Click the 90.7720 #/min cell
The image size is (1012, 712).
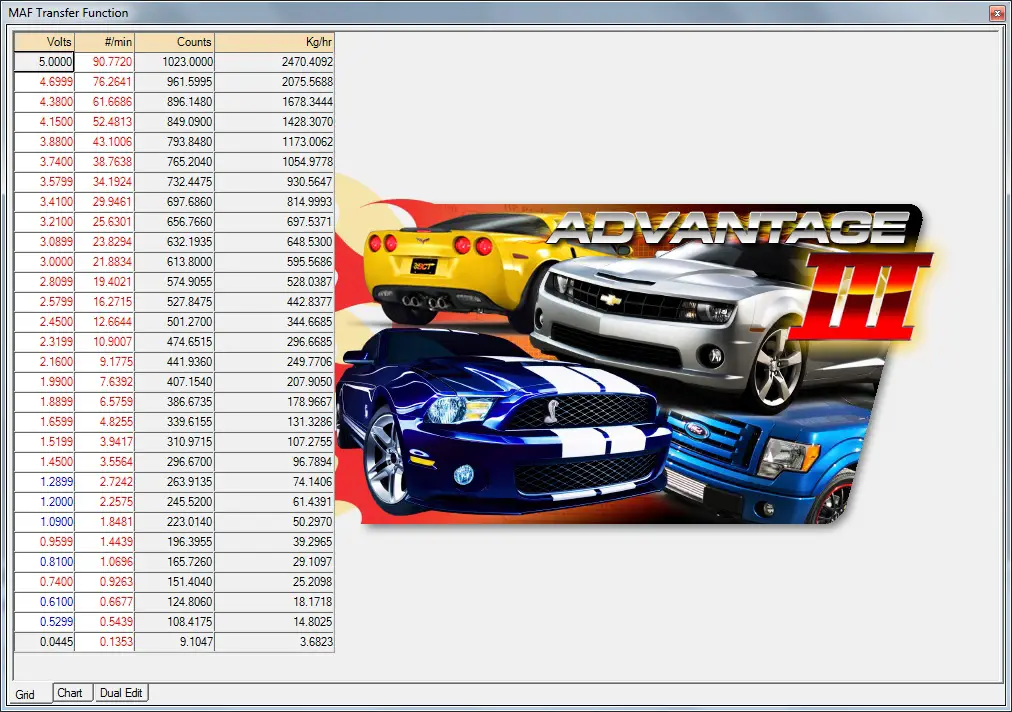point(105,62)
